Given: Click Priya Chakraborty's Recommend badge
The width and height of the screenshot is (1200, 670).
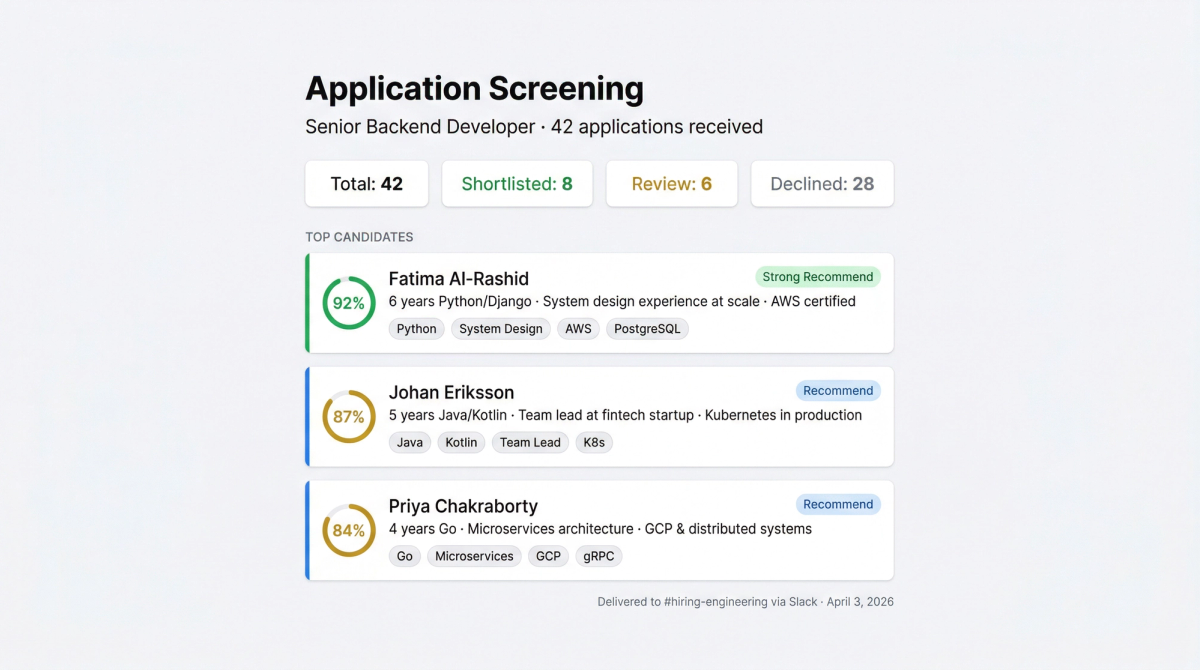Looking at the screenshot, I should point(838,505).
